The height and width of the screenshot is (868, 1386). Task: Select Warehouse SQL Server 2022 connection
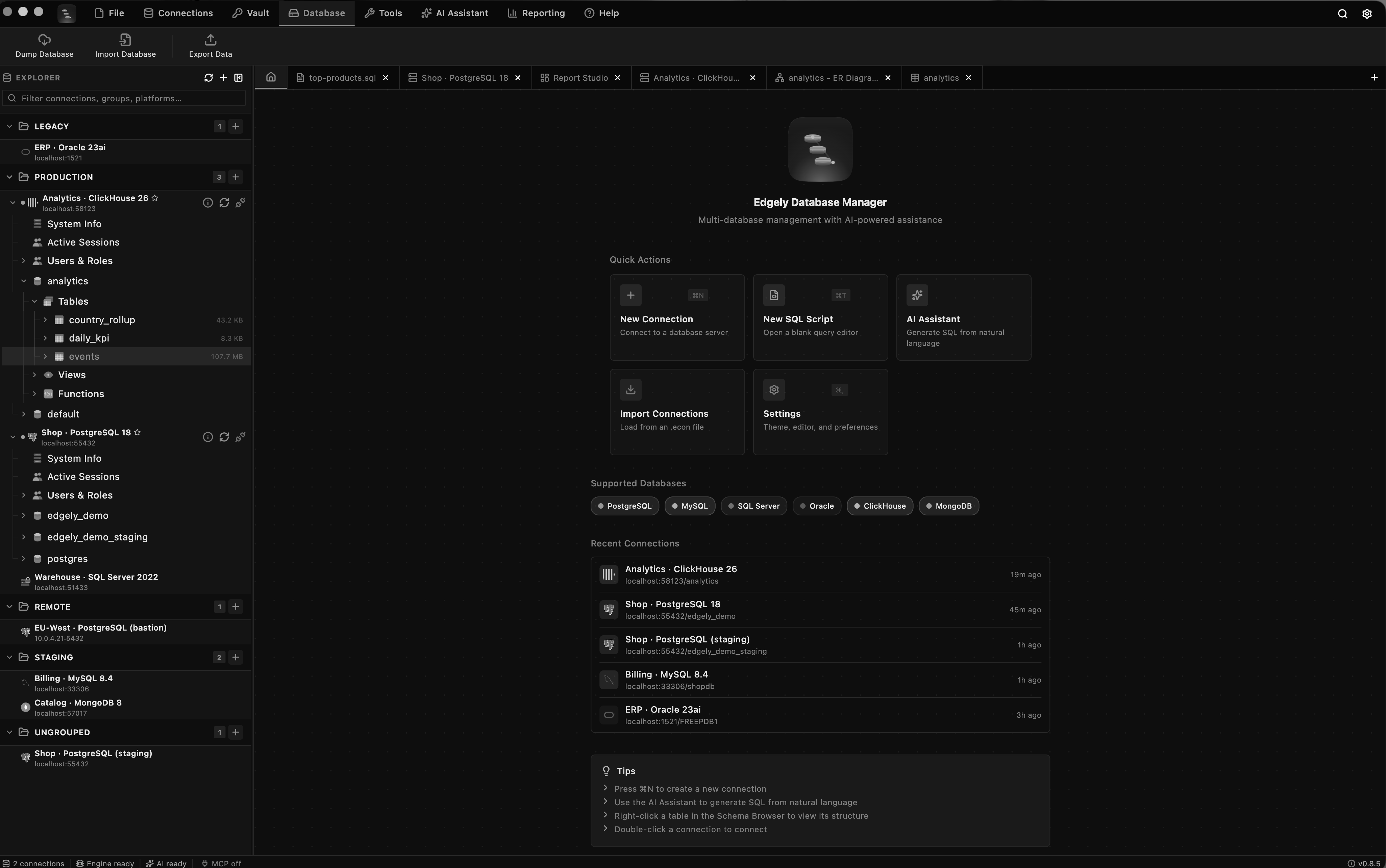click(125, 582)
